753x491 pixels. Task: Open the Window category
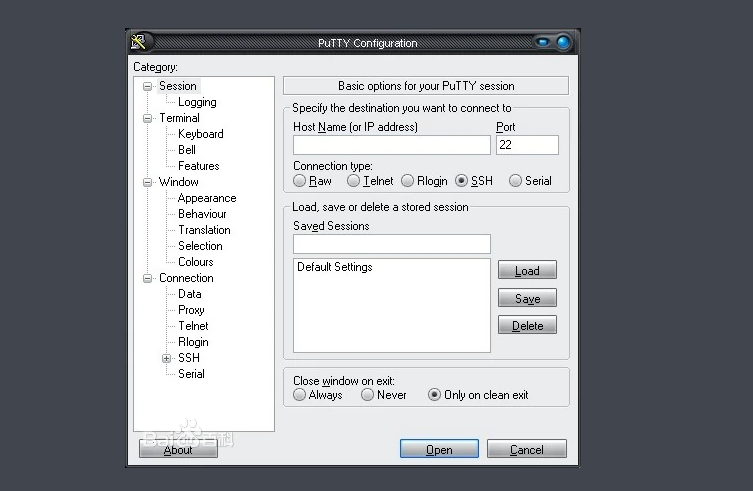click(x=179, y=182)
